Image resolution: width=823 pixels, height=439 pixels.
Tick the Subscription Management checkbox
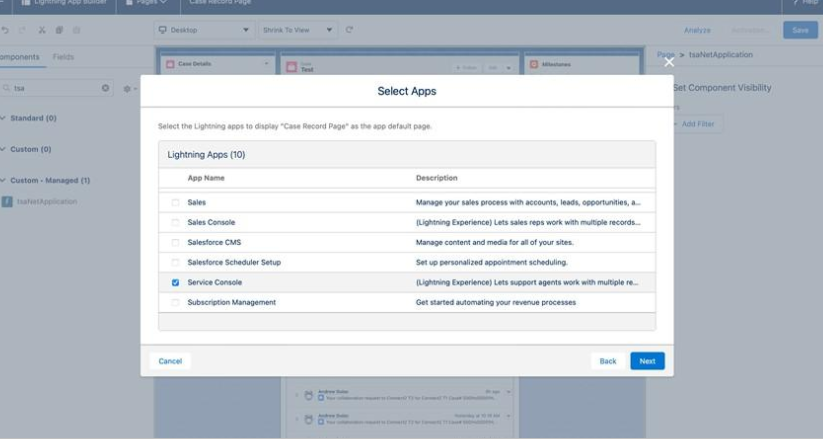pyautogui.click(x=175, y=302)
